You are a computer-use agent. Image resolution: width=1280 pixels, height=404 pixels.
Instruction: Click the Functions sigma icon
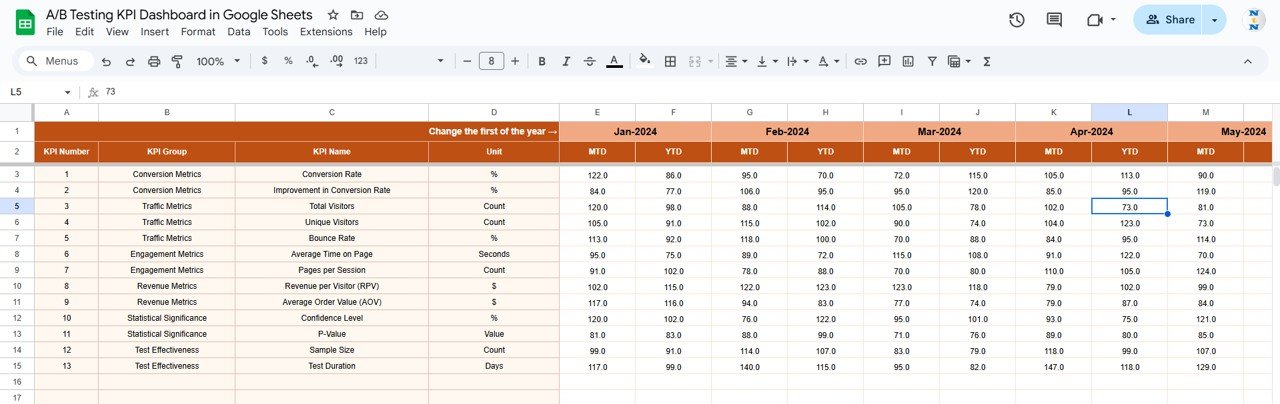[x=987, y=61]
